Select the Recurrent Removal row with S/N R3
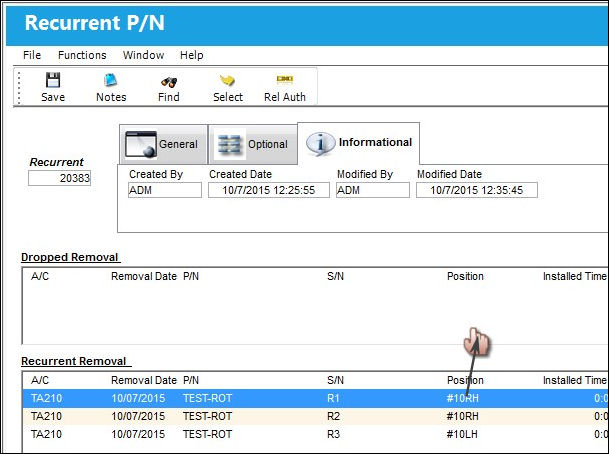 point(315,434)
